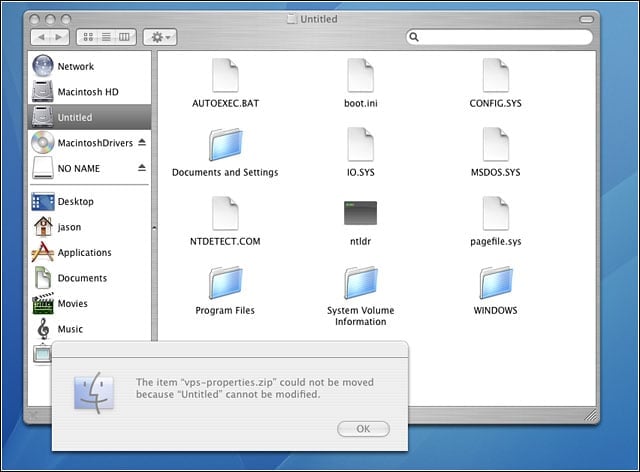Select Network in the sidebar

(89, 66)
